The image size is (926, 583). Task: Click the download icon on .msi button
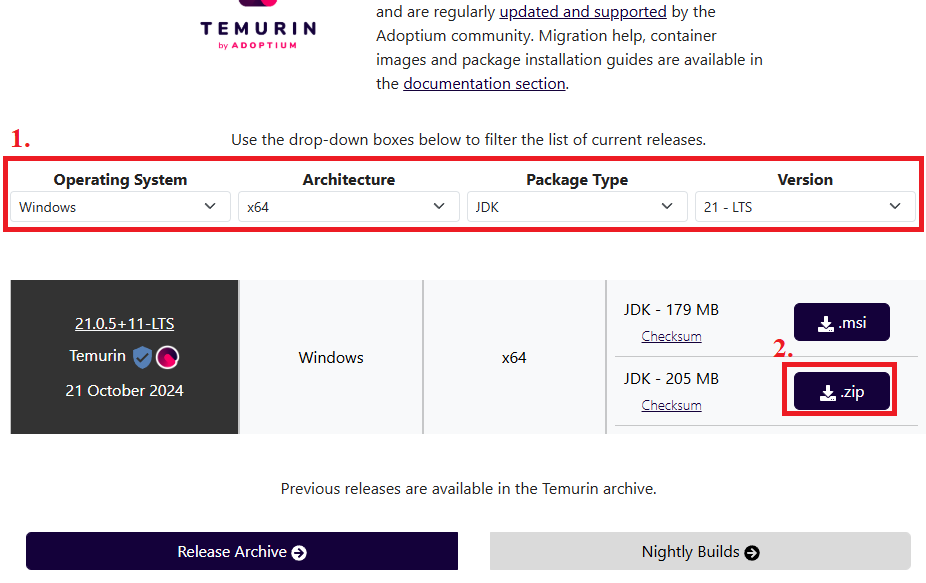pyautogui.click(x=826, y=324)
